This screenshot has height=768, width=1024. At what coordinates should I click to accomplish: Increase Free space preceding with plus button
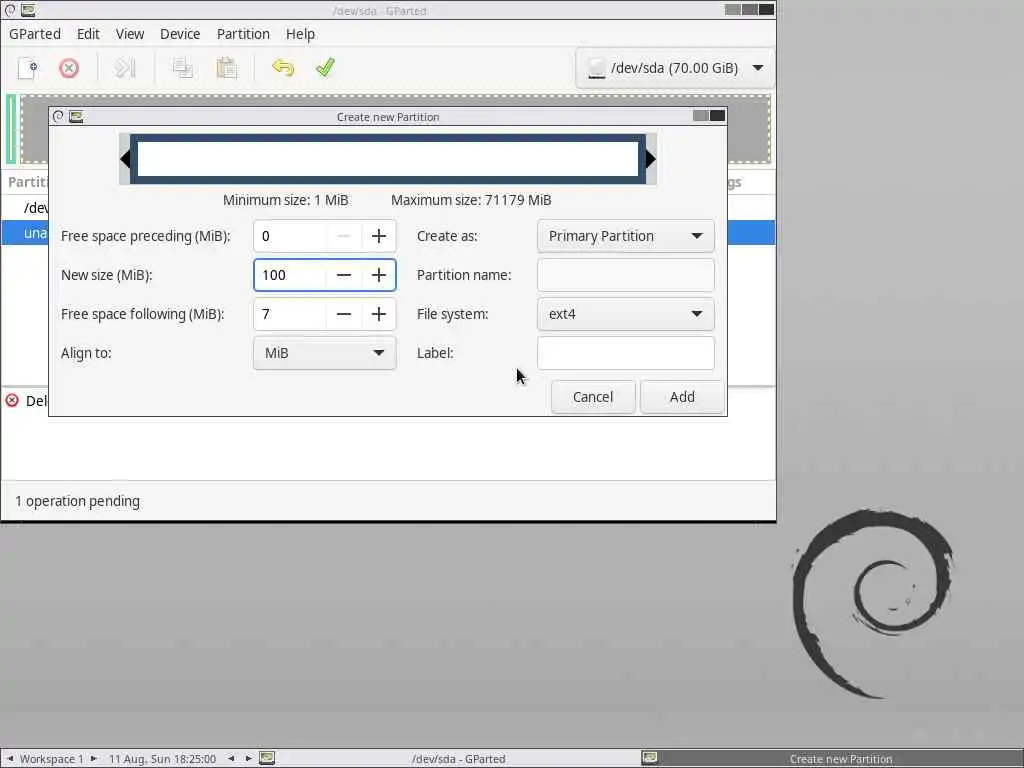[x=379, y=236]
